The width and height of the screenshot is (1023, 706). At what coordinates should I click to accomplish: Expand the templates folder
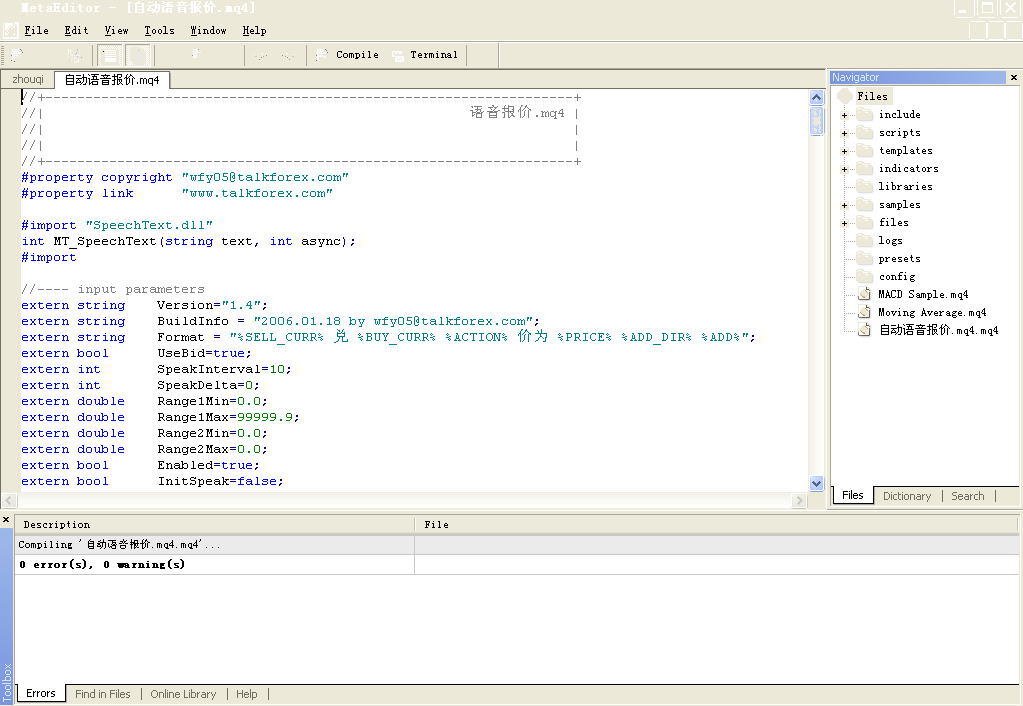tap(844, 151)
